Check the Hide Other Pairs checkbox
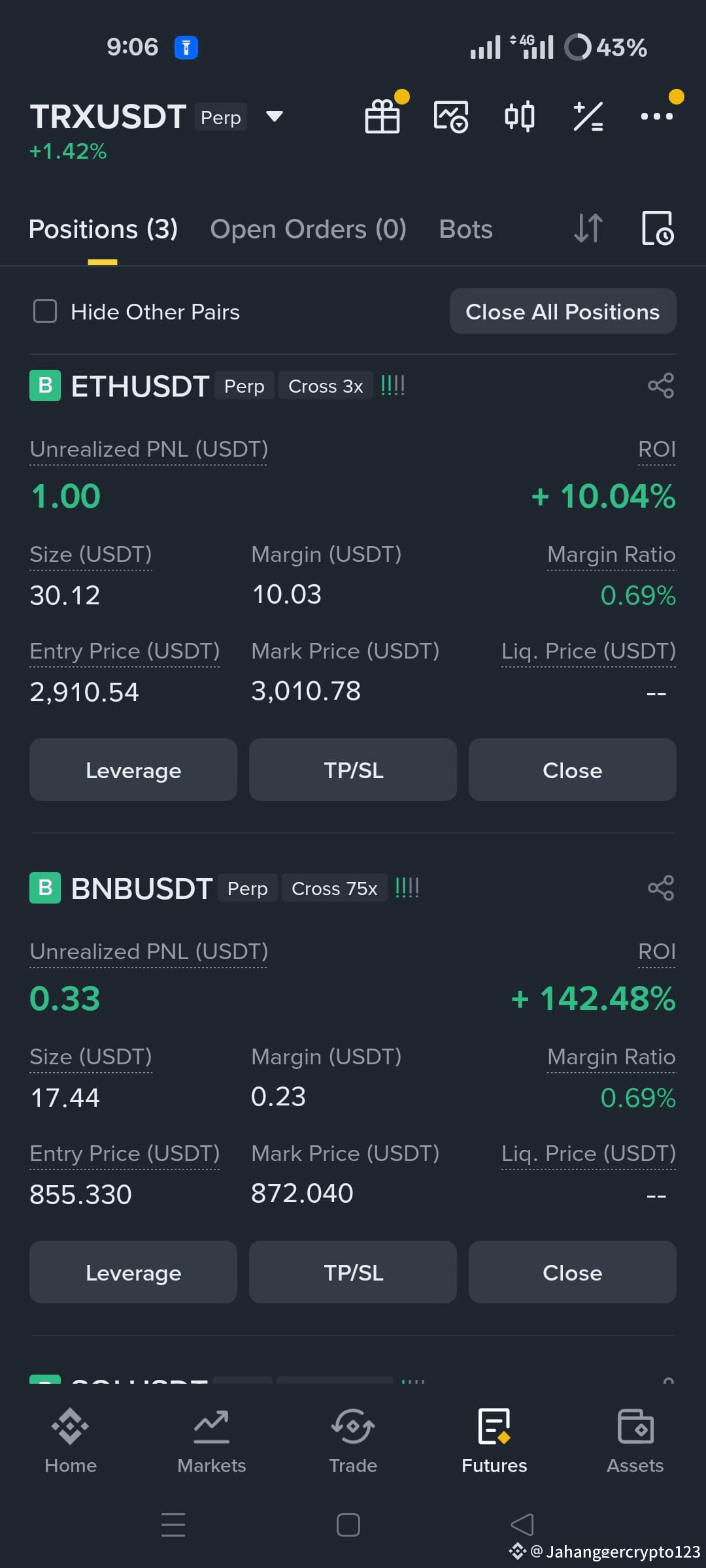Screen dimensions: 706x1568 45,312
